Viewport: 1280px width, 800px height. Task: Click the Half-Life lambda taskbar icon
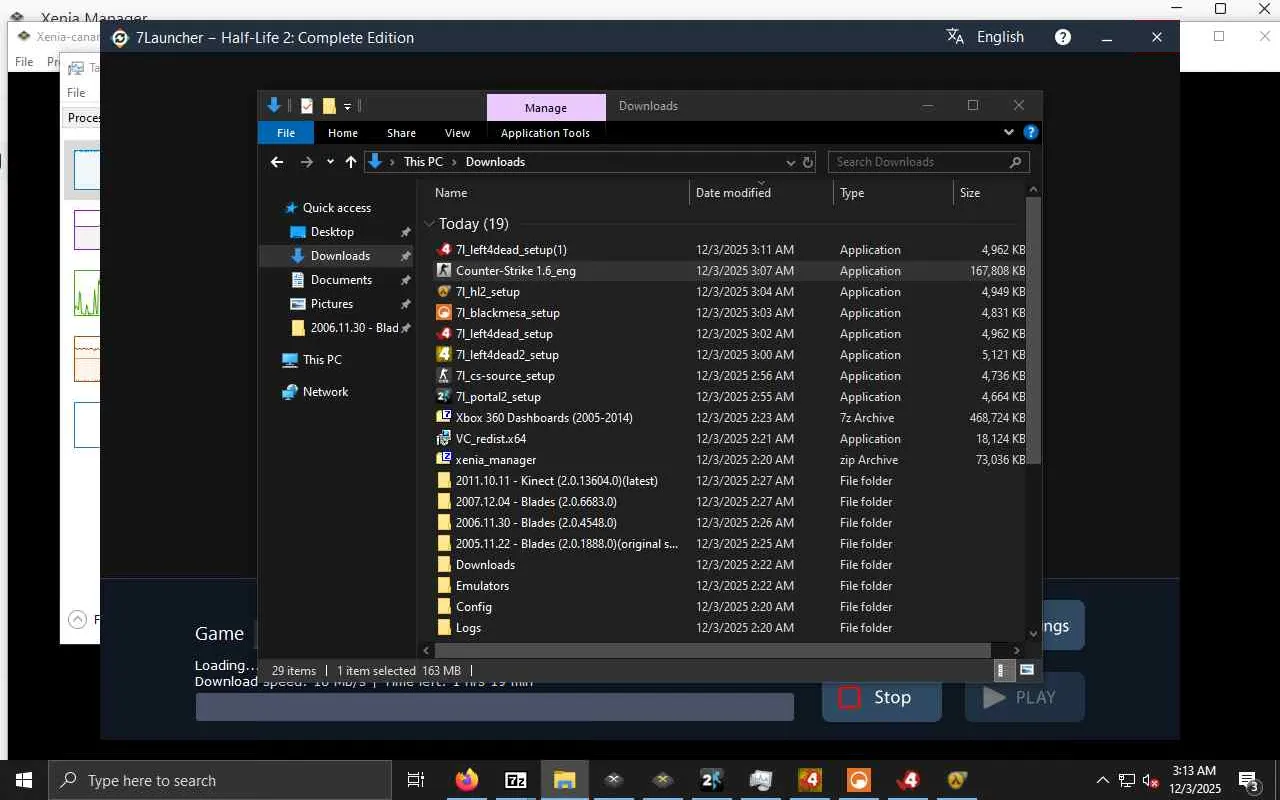point(957,780)
